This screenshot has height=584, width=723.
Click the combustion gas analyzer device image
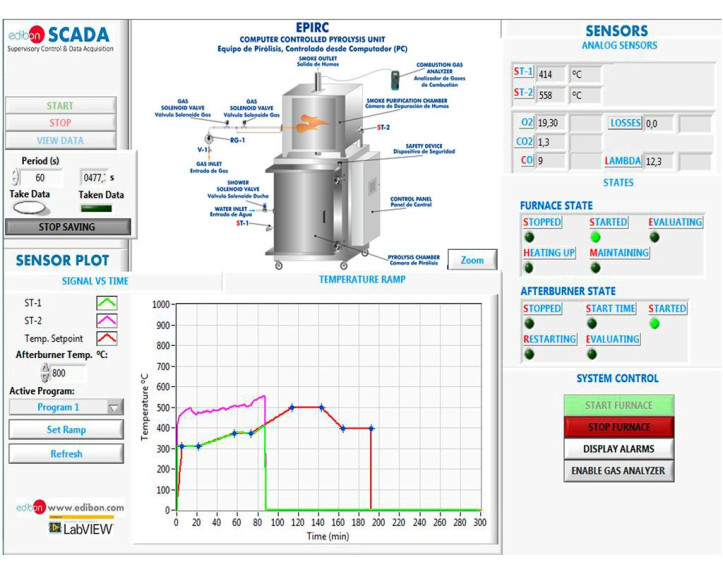point(398,79)
